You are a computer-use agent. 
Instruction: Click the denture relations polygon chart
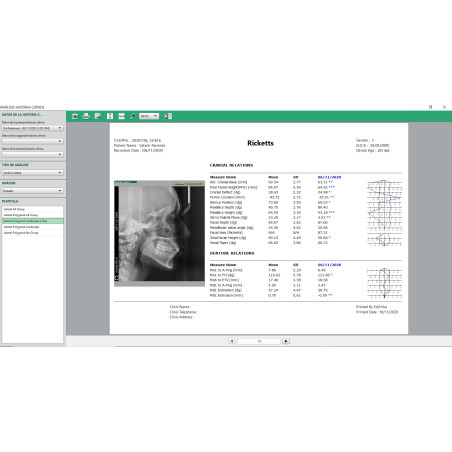pyautogui.click(x=384, y=283)
